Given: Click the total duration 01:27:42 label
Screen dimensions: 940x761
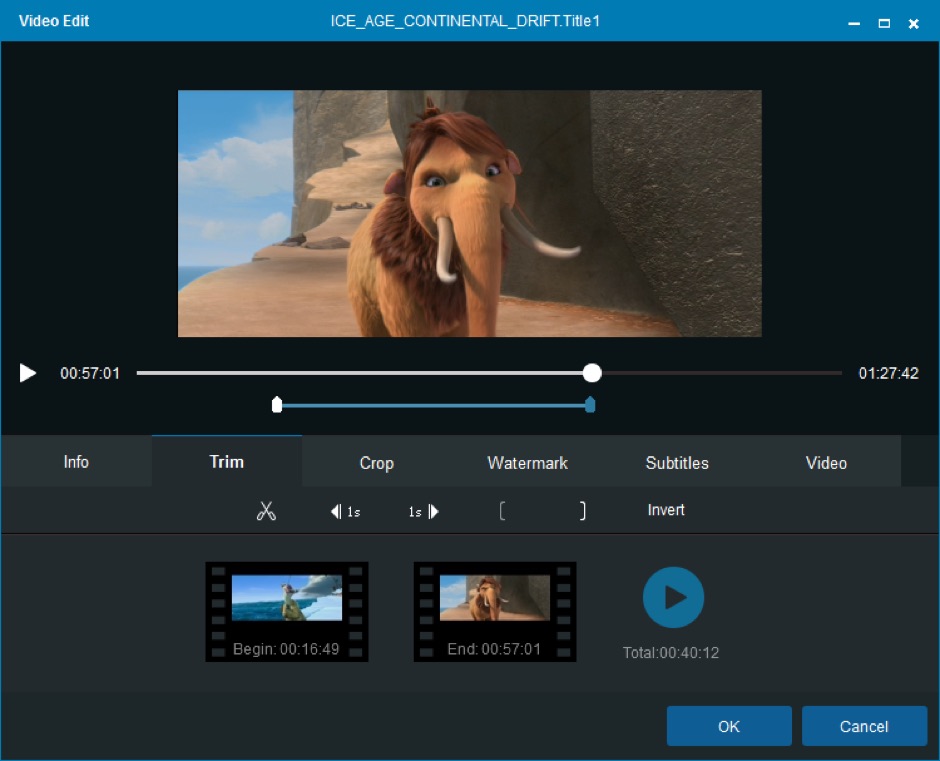Looking at the screenshot, I should [x=888, y=373].
